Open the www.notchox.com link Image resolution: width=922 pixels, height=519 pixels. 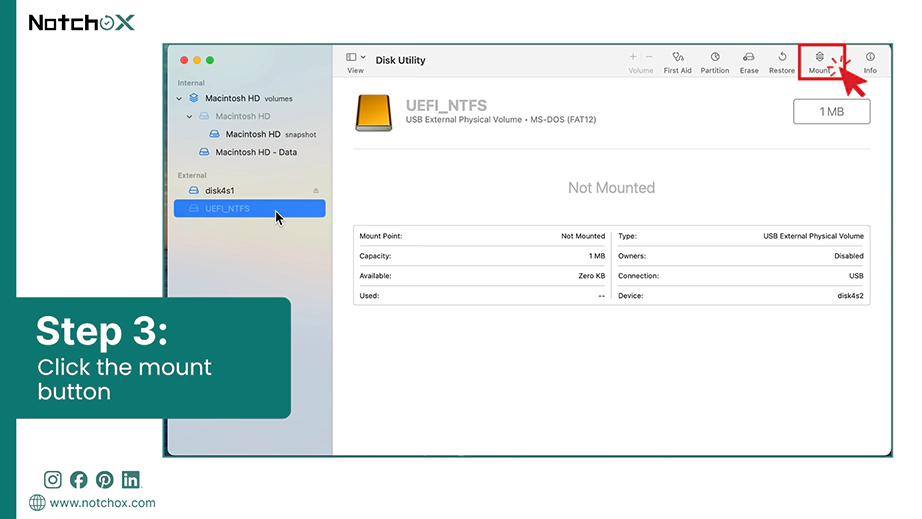[x=102, y=503]
